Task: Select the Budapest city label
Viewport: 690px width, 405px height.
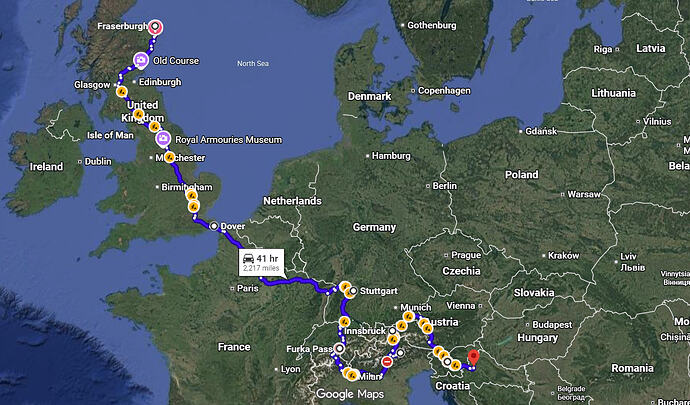Action: click(552, 325)
